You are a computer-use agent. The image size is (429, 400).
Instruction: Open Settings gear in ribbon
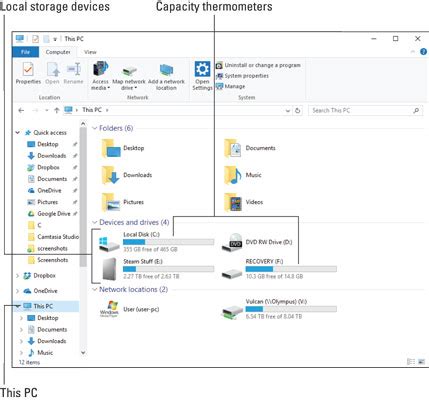(x=202, y=69)
